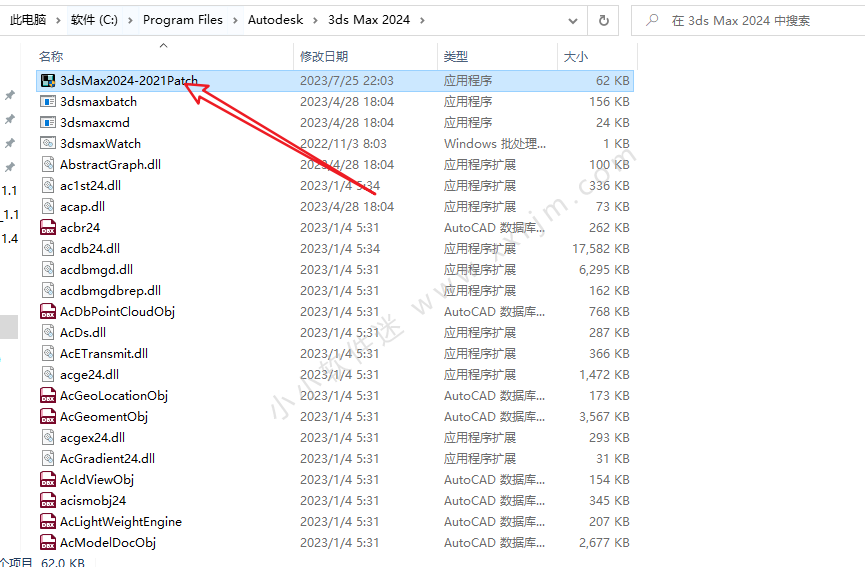Click the AcGeomentObj DBX icon
Screen dimensions: 865x567
48,416
